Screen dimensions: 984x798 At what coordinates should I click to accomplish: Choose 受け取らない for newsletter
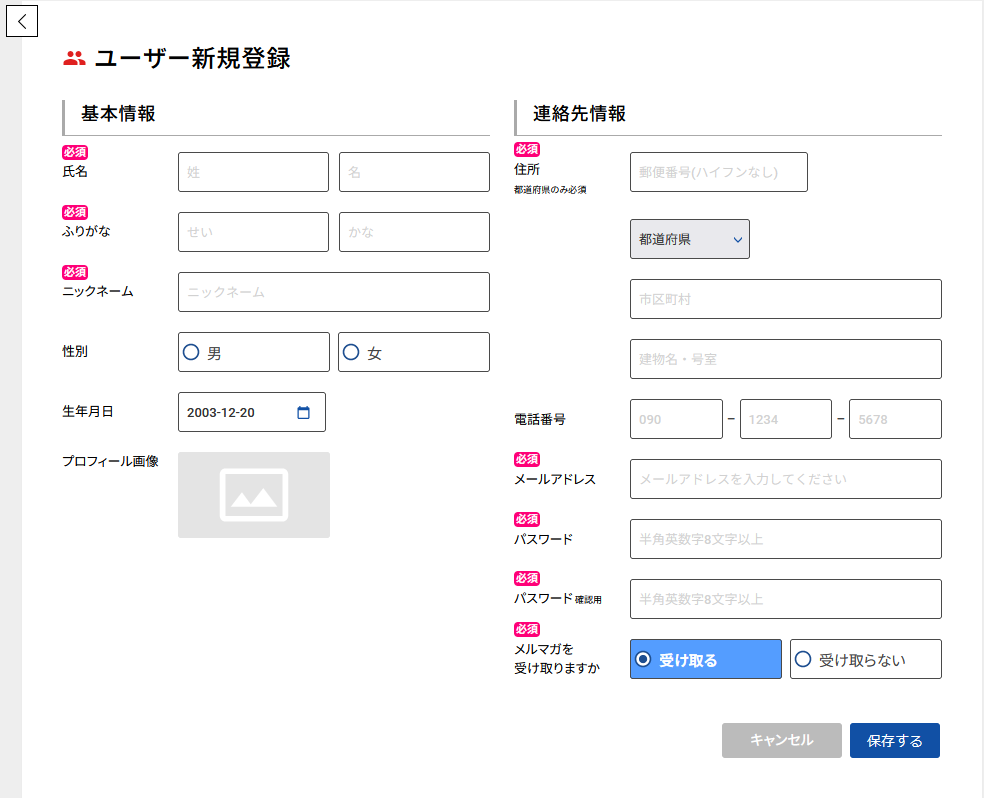coord(865,659)
